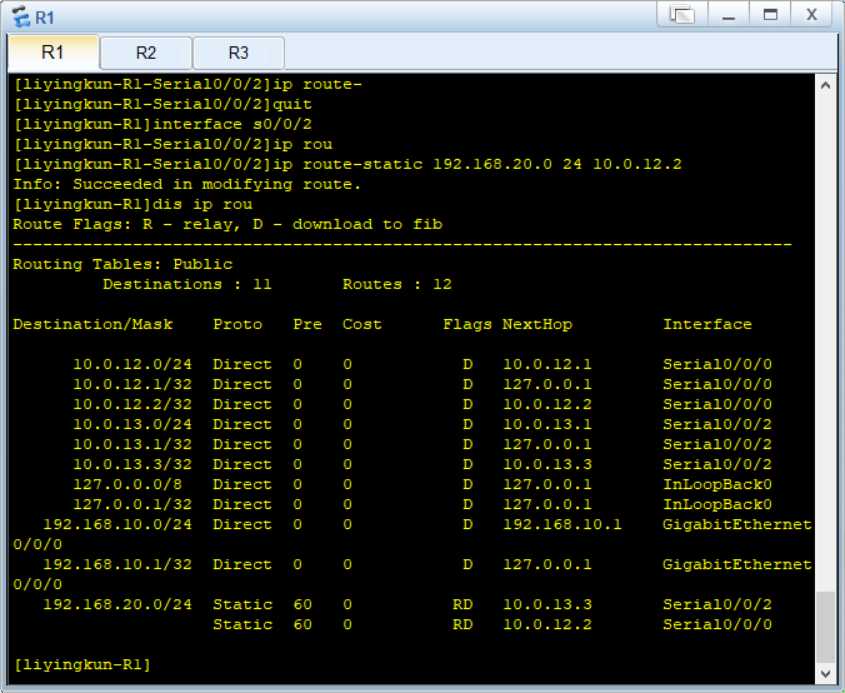Click next hop 10.0.12.1 in first row
845x693 pixels.
click(547, 364)
